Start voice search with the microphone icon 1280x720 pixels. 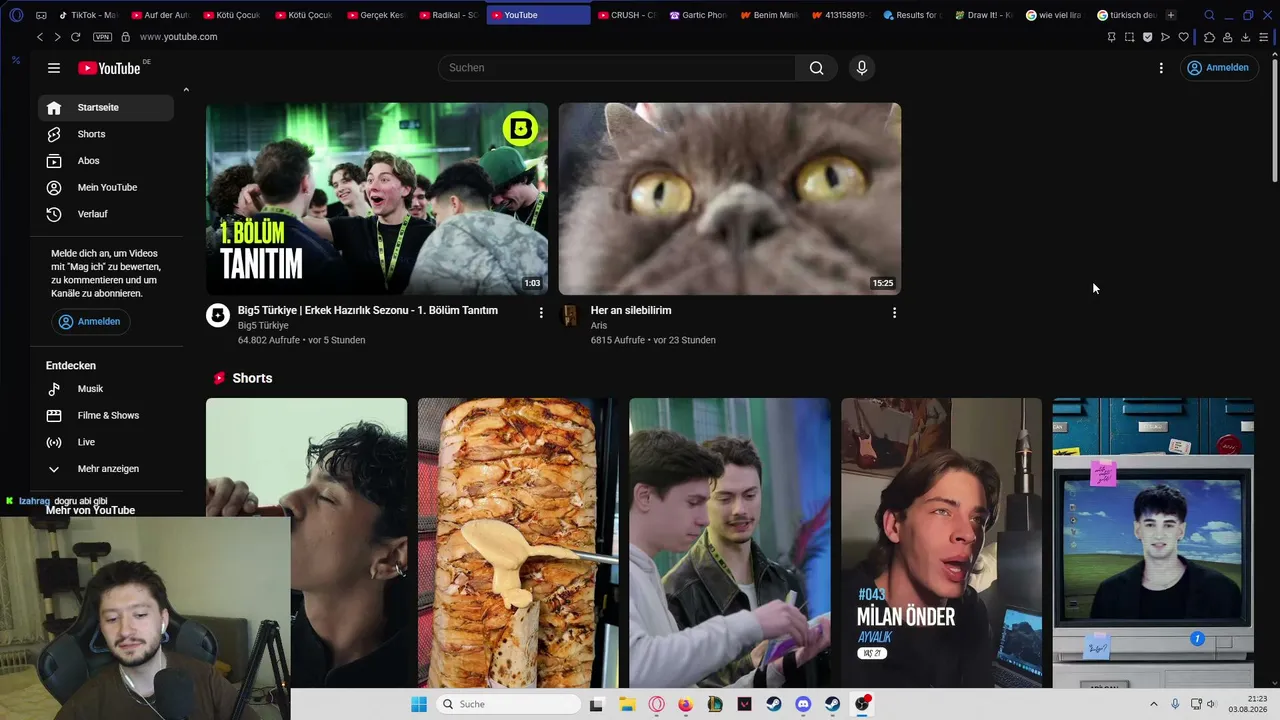[862, 68]
